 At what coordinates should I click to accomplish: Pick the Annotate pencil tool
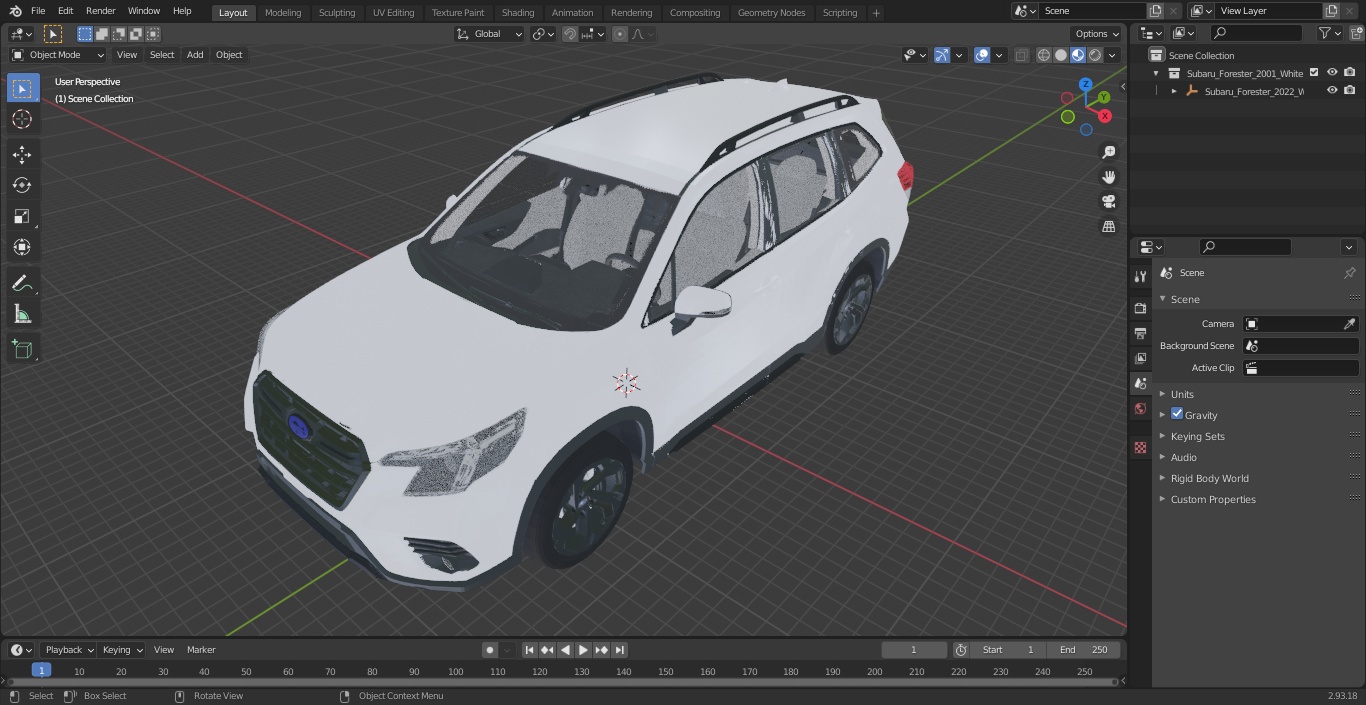(22, 284)
